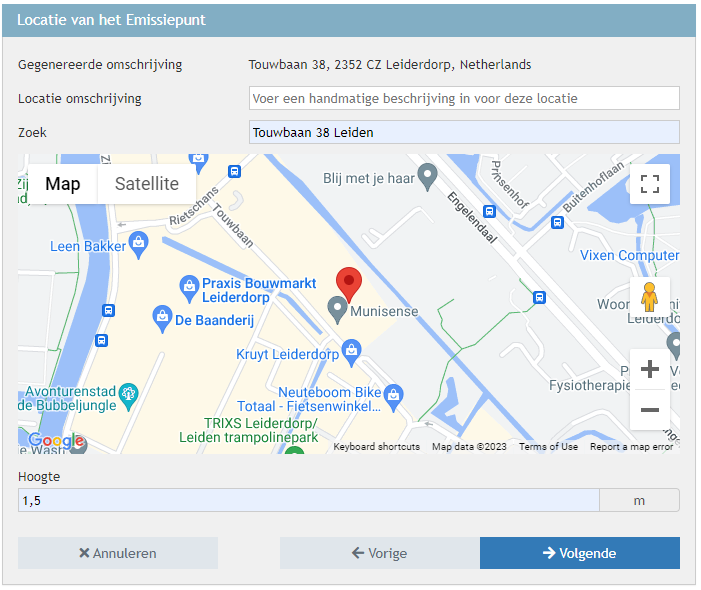Click the Hoogte height input field
Screen dimensions: 701x590
[x=308, y=500]
